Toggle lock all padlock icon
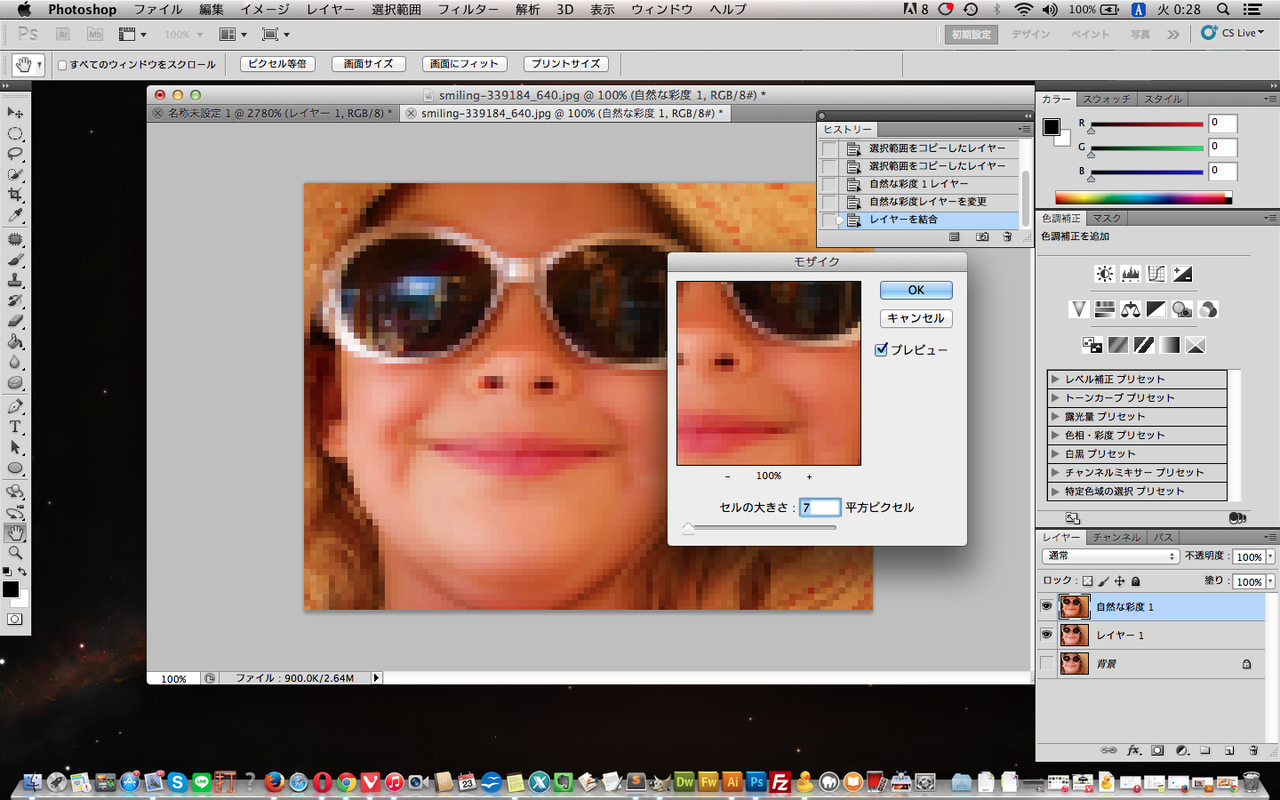 (x=1136, y=581)
